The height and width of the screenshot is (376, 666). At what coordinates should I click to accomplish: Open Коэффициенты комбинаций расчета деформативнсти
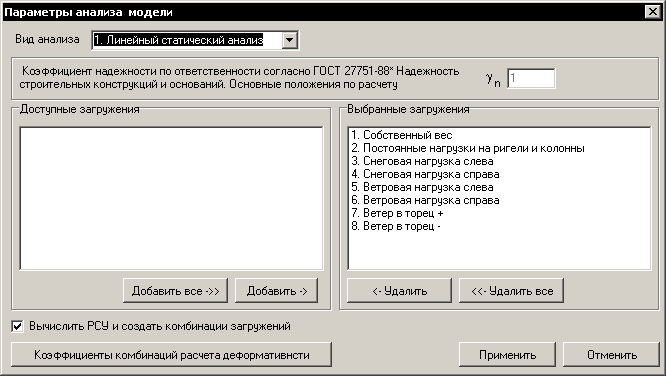coord(171,354)
